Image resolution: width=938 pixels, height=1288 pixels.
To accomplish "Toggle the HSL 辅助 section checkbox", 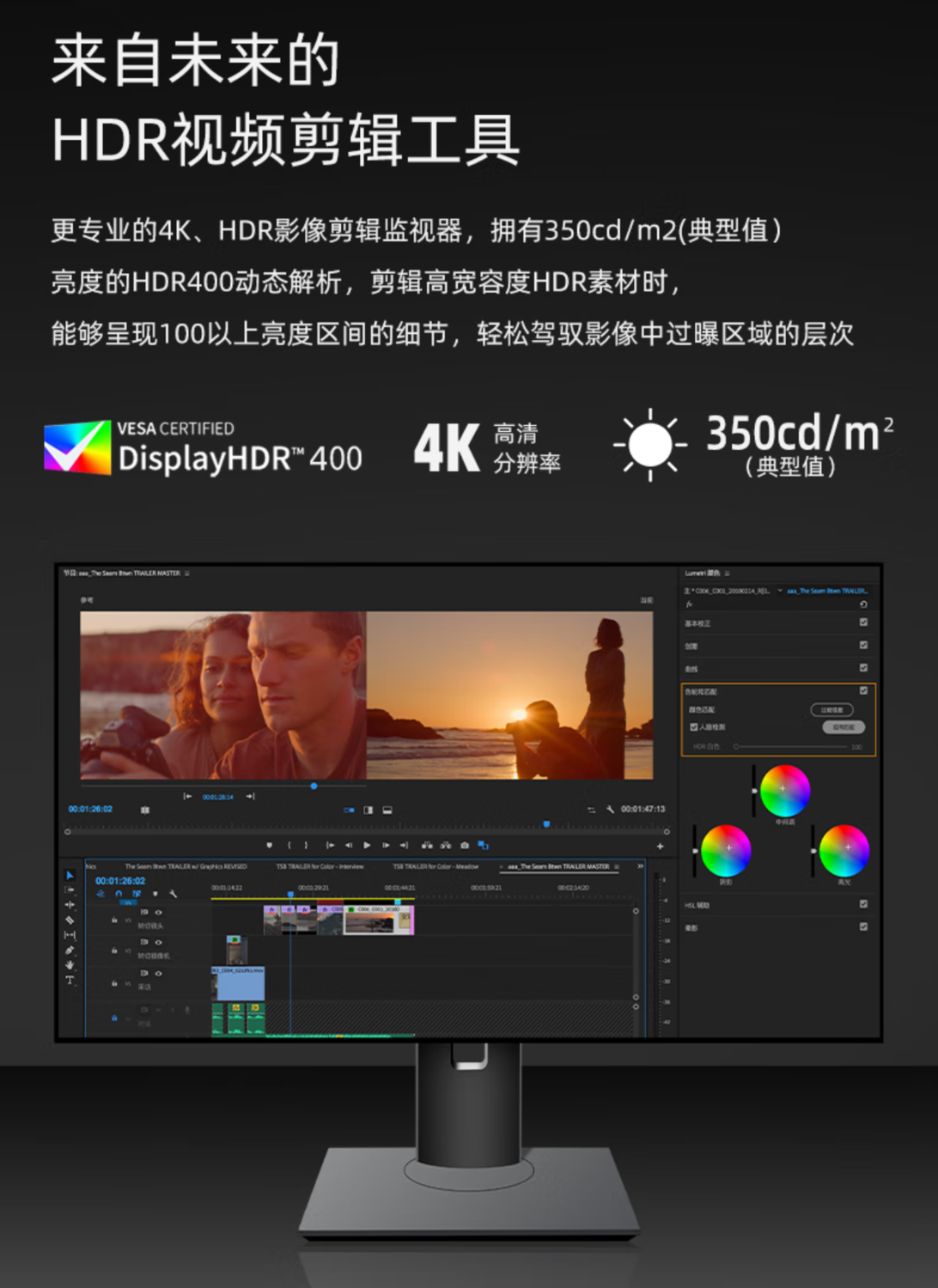I will click(x=863, y=904).
